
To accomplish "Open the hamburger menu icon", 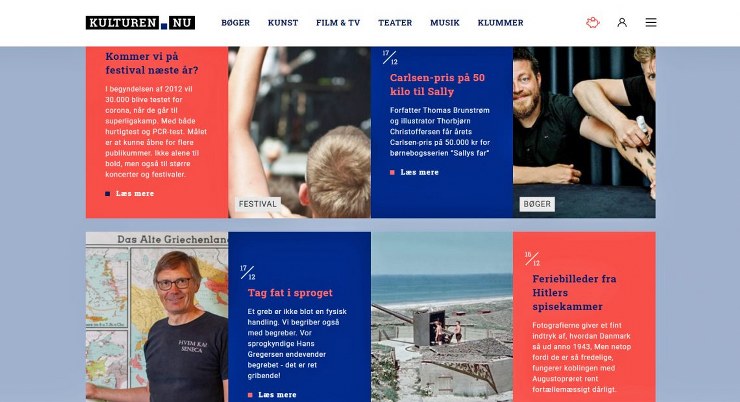I will pyautogui.click(x=651, y=22).
